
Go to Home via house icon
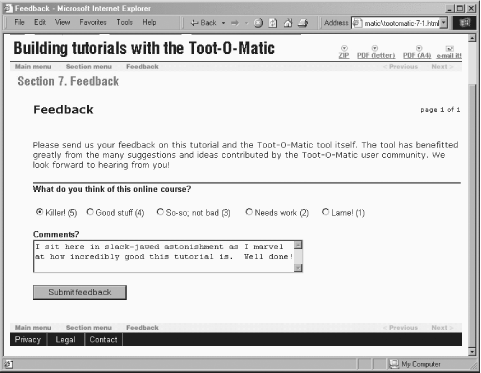(x=288, y=23)
